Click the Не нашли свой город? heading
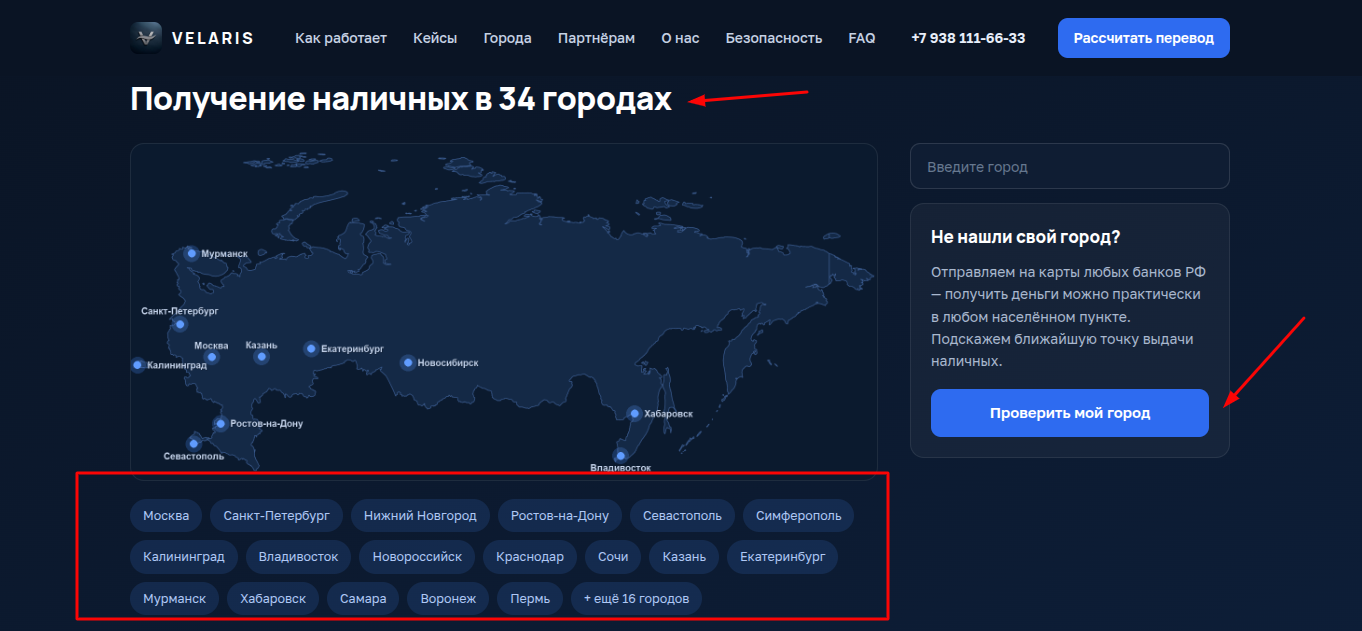The width and height of the screenshot is (1362, 631). coord(1025,237)
